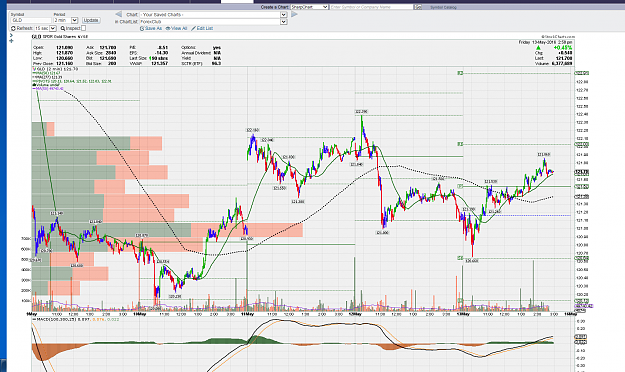Click the VWAP 121.357 value
Image resolution: width=625 pixels, height=372 pixels.
[159, 63]
